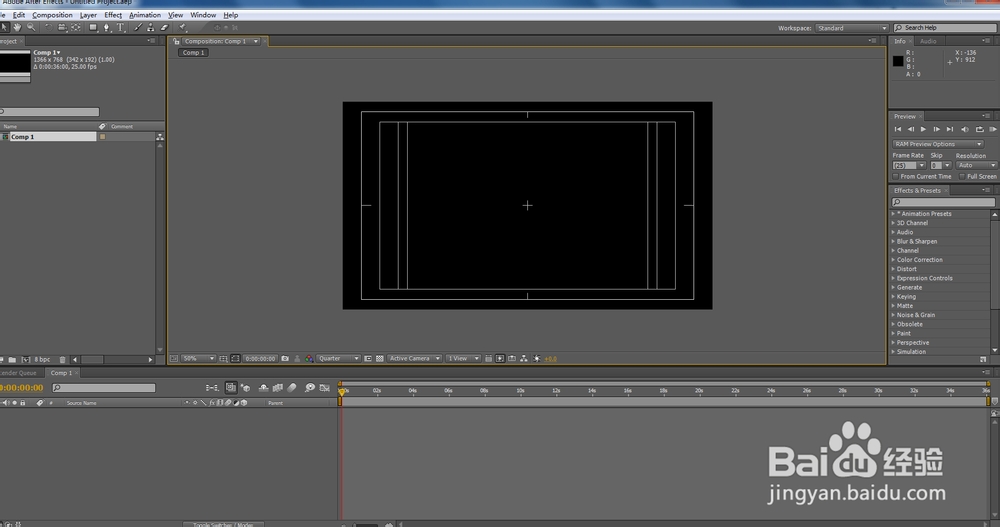Open the Effect menu
1000x527 pixels.
click(113, 15)
